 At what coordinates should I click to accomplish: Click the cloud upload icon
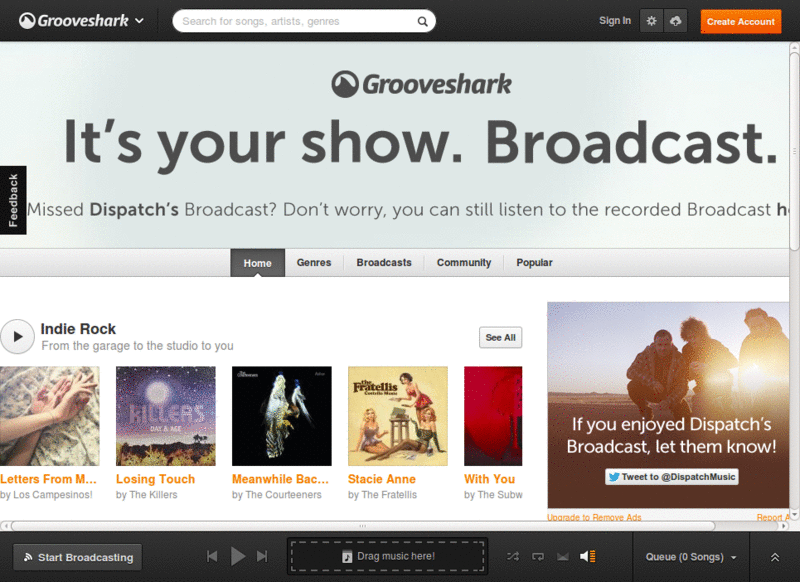click(676, 21)
